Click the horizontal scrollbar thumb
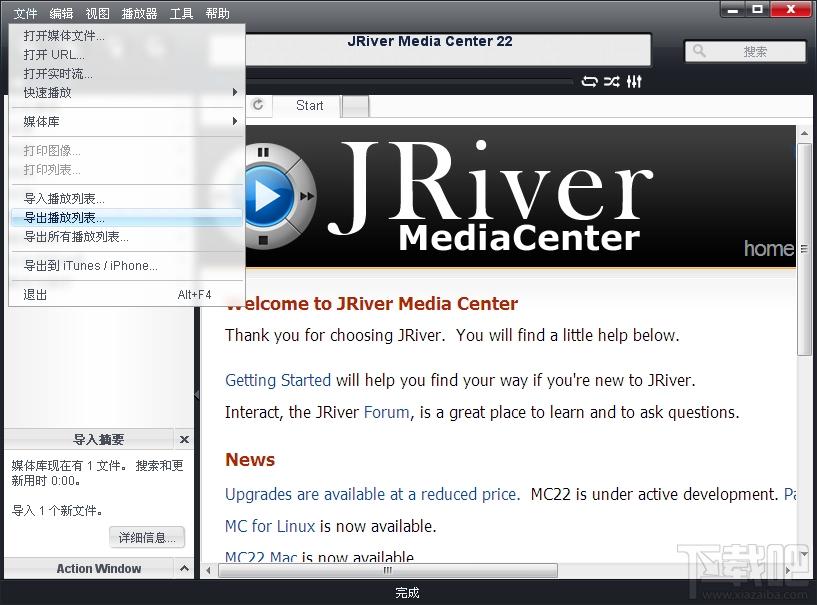Viewport: 817px width, 605px height. tap(388, 570)
